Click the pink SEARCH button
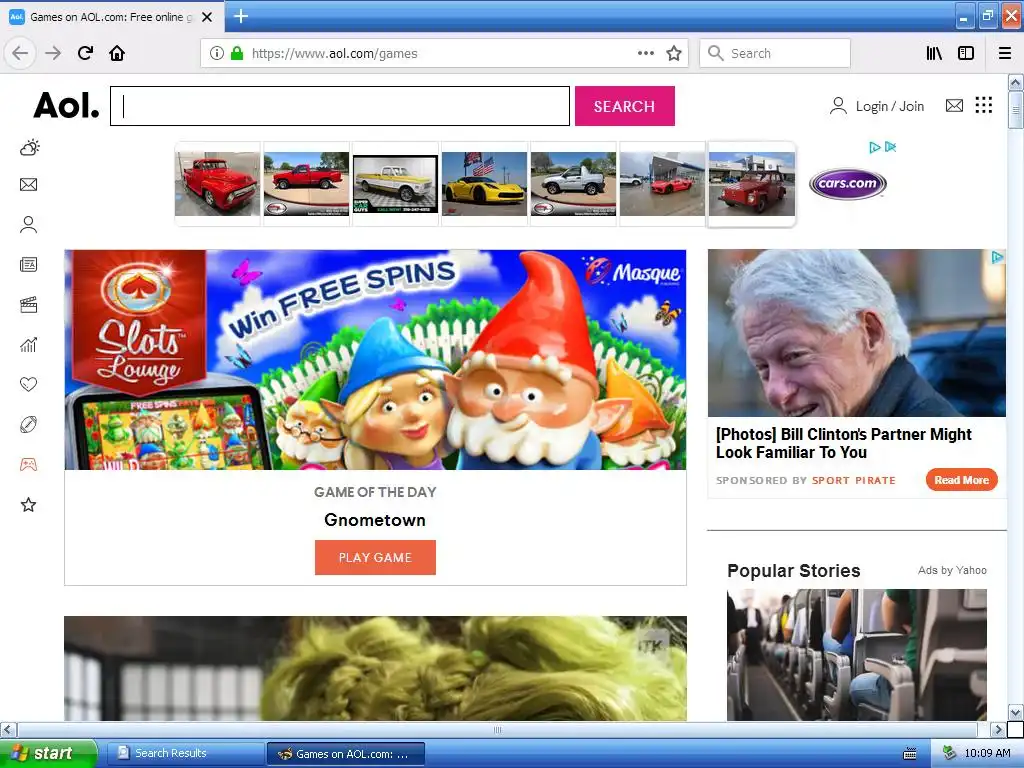The height and width of the screenshot is (768, 1024). pos(624,106)
